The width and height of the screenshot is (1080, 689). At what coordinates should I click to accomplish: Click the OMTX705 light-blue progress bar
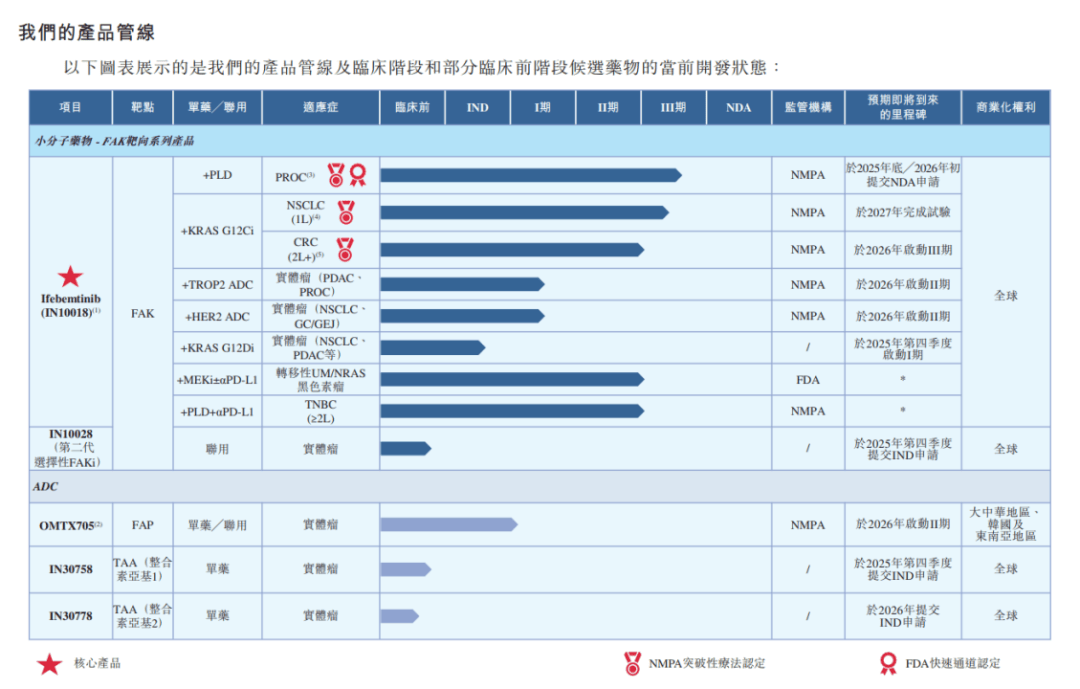pos(447,525)
